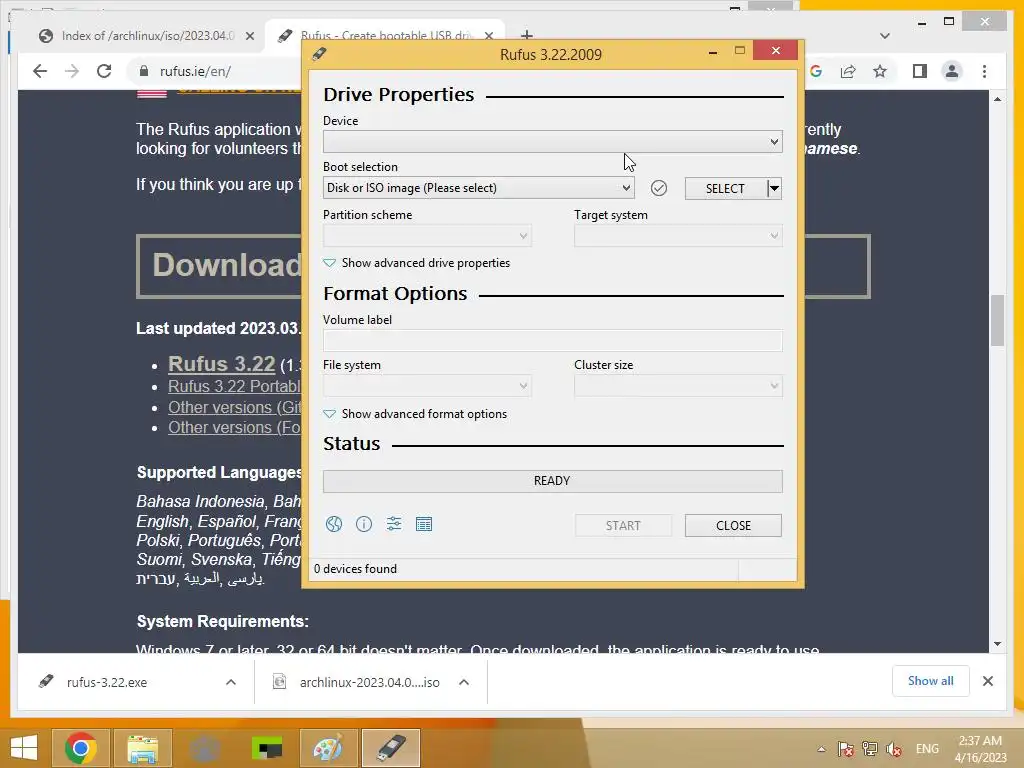Image resolution: width=1024 pixels, height=768 pixels.
Task: Bookmark this page with the star icon
Action: [x=880, y=71]
